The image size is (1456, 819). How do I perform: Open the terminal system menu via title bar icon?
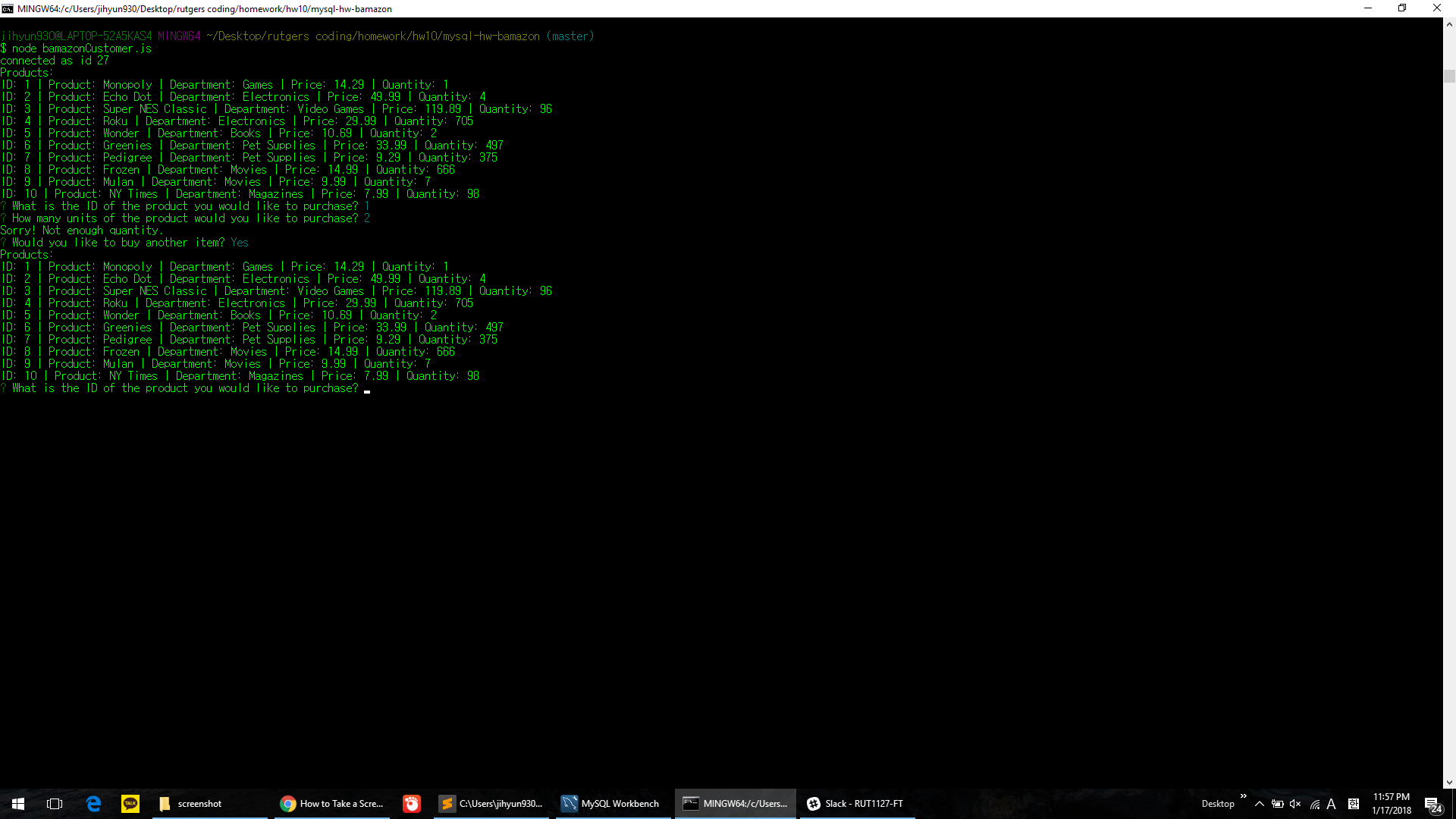(x=8, y=8)
